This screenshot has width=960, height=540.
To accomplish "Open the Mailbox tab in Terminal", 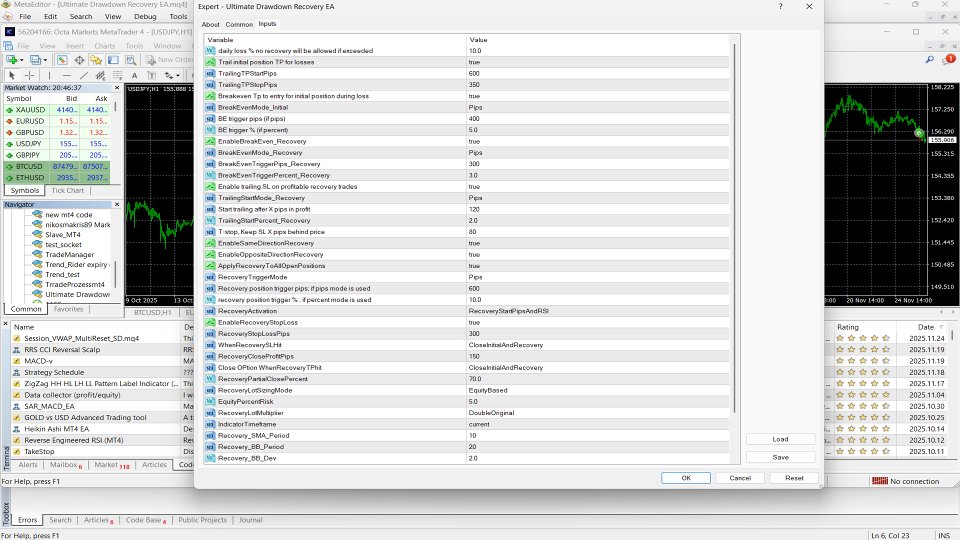I will click(66, 465).
